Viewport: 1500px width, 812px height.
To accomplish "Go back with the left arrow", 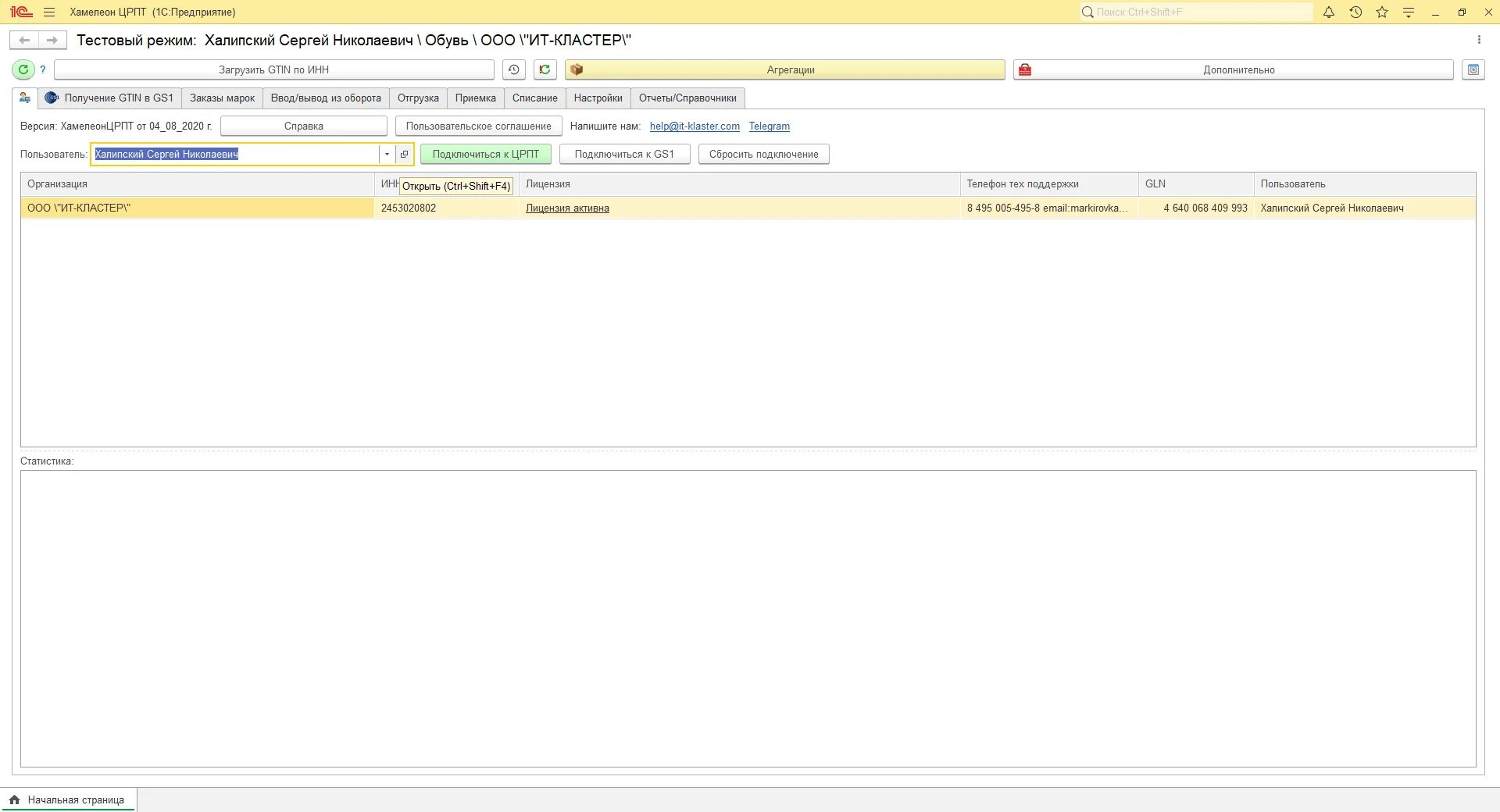I will [x=24, y=40].
